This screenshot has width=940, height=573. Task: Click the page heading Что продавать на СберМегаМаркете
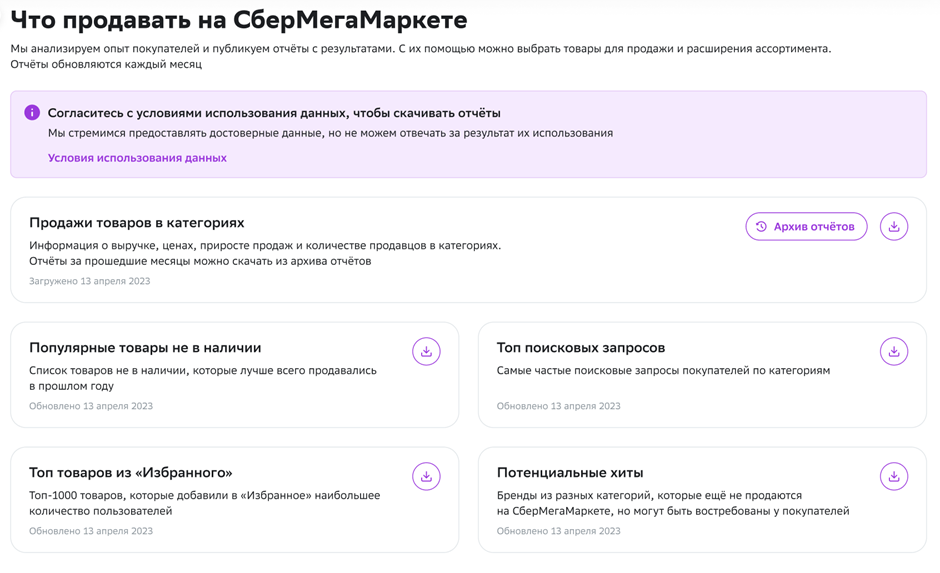coord(239,19)
